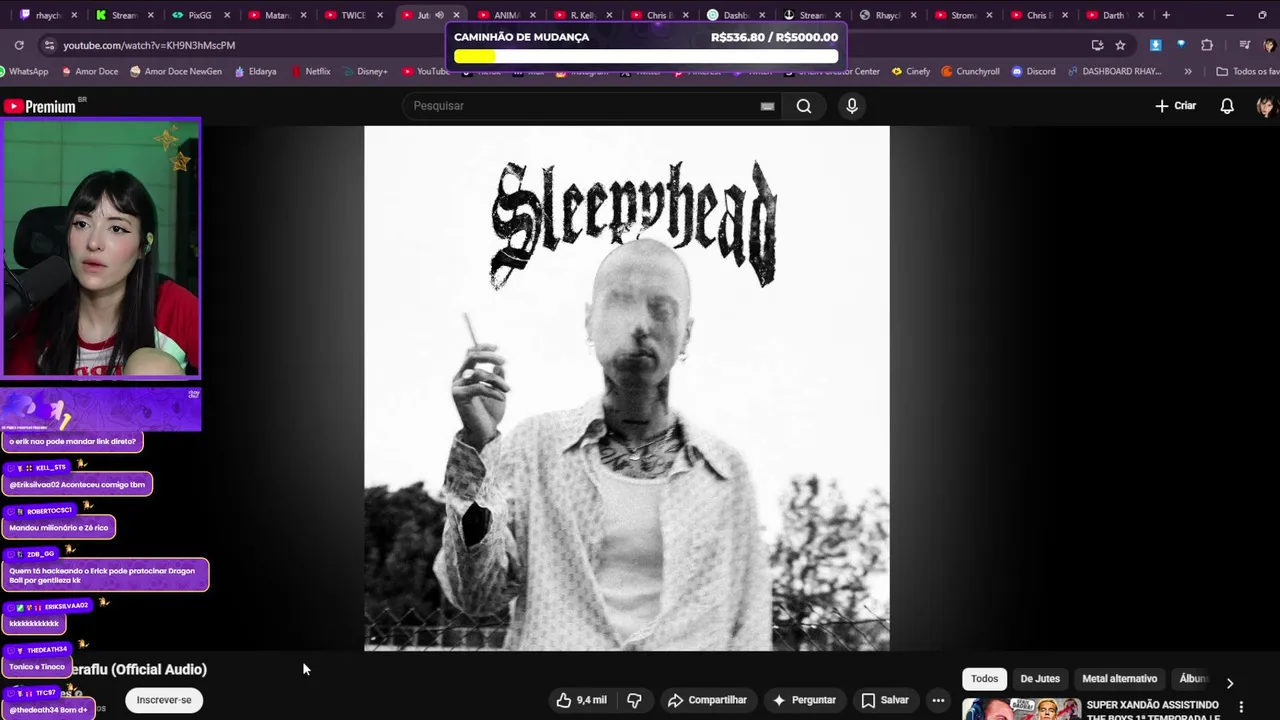Show more filter chips with right arrow
Viewport: 1280px width, 720px height.
point(1230,683)
